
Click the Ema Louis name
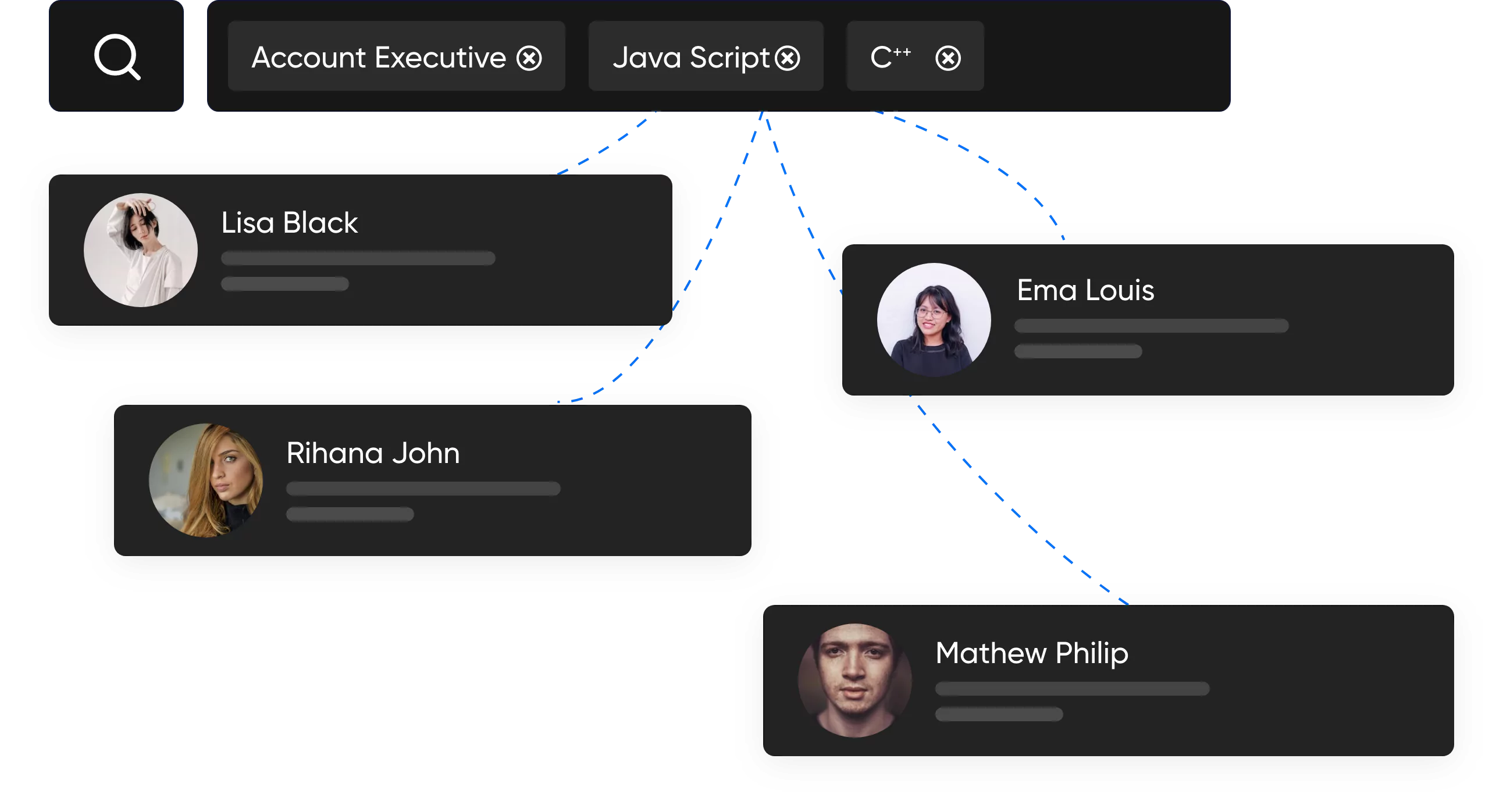(x=1085, y=290)
